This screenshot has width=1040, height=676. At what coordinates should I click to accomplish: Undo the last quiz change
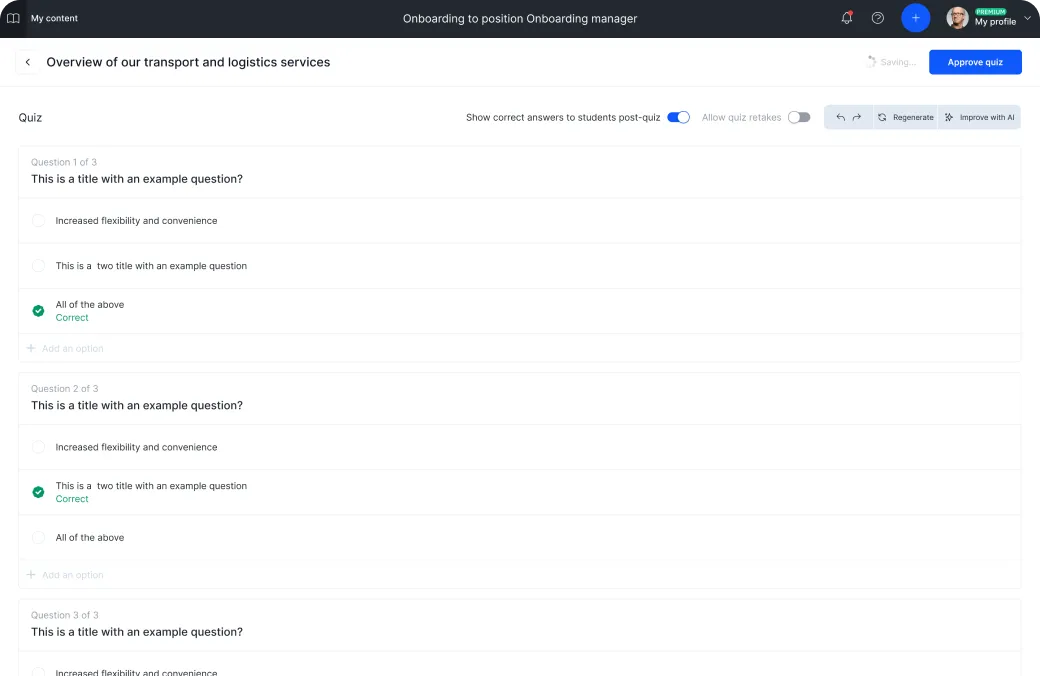(841, 118)
